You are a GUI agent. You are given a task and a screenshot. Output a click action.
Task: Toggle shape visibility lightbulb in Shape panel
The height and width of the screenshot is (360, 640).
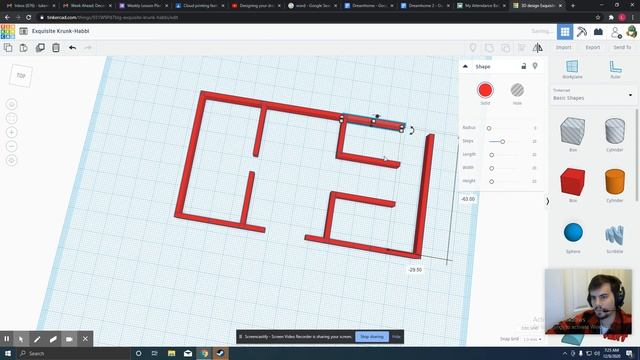535,66
